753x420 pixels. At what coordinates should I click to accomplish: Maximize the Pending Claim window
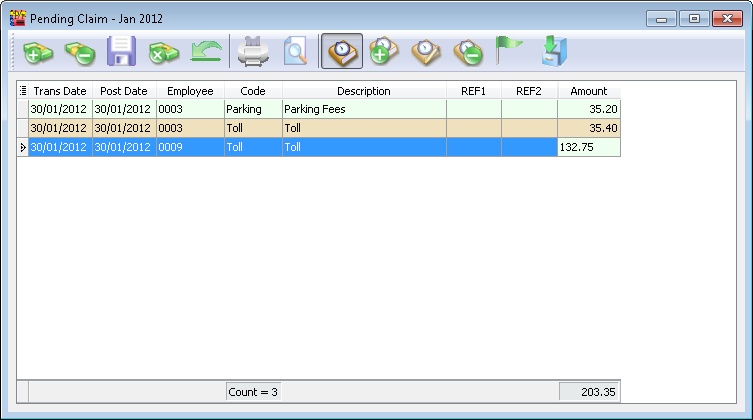point(694,19)
